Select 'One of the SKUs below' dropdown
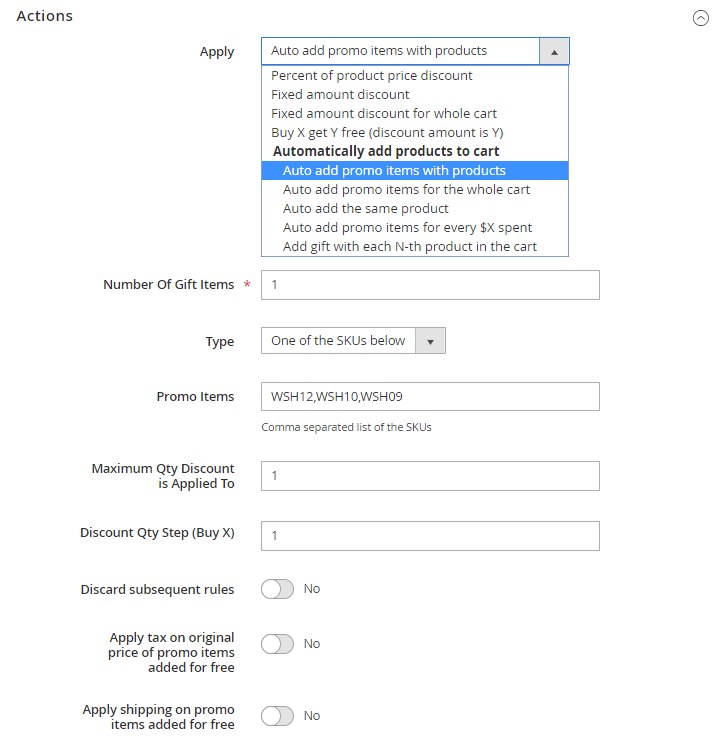Image resolution: width=714 pixels, height=752 pixels. [338, 341]
